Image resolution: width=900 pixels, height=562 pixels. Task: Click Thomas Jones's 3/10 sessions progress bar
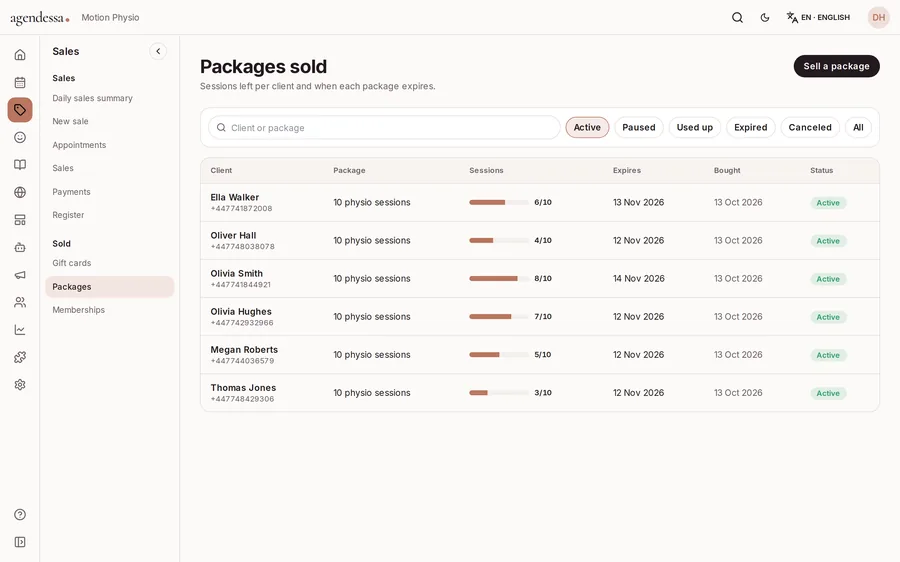(499, 393)
